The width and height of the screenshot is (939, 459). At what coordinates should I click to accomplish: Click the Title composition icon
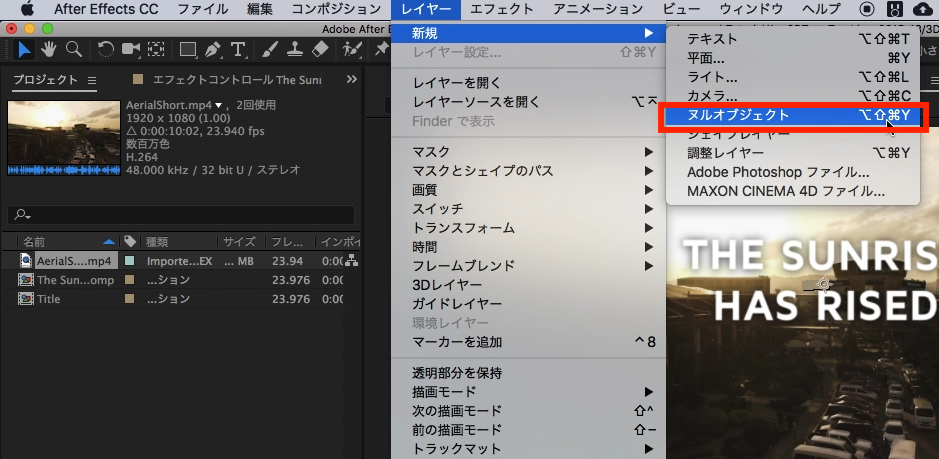point(26,298)
